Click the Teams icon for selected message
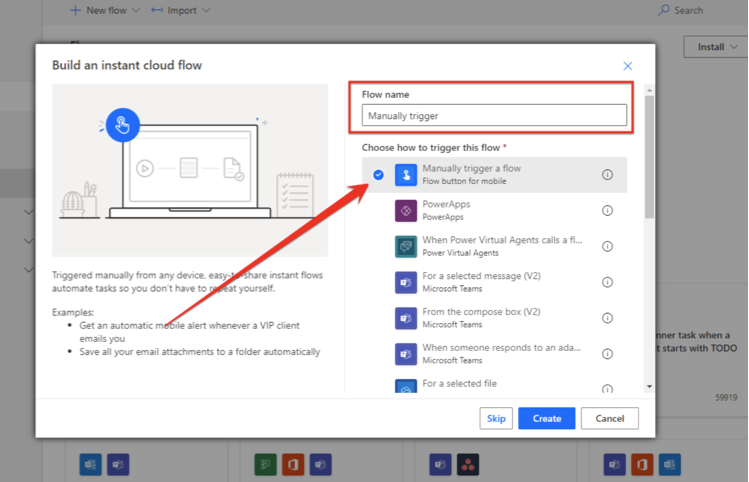This screenshot has height=482, width=749. (406, 282)
